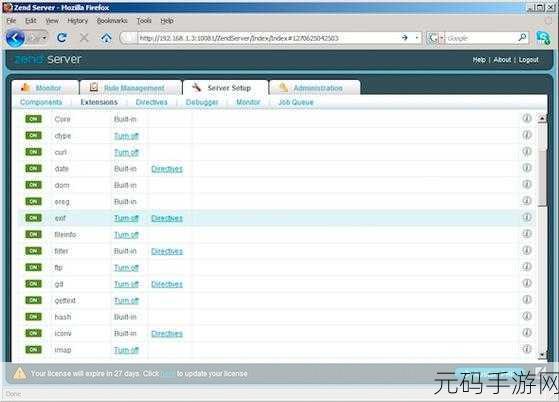Show info for the date extension
The width and height of the screenshot is (559, 402).
pyautogui.click(x=527, y=168)
